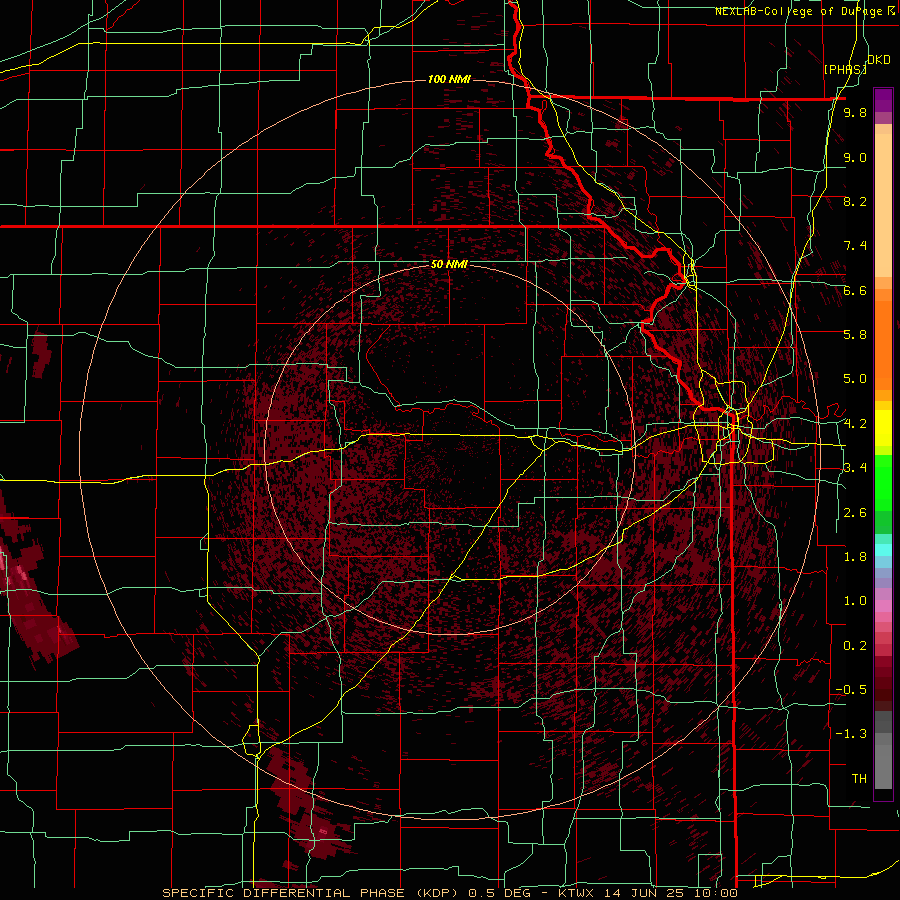Click the -0.5 value on the color scale

(851, 690)
